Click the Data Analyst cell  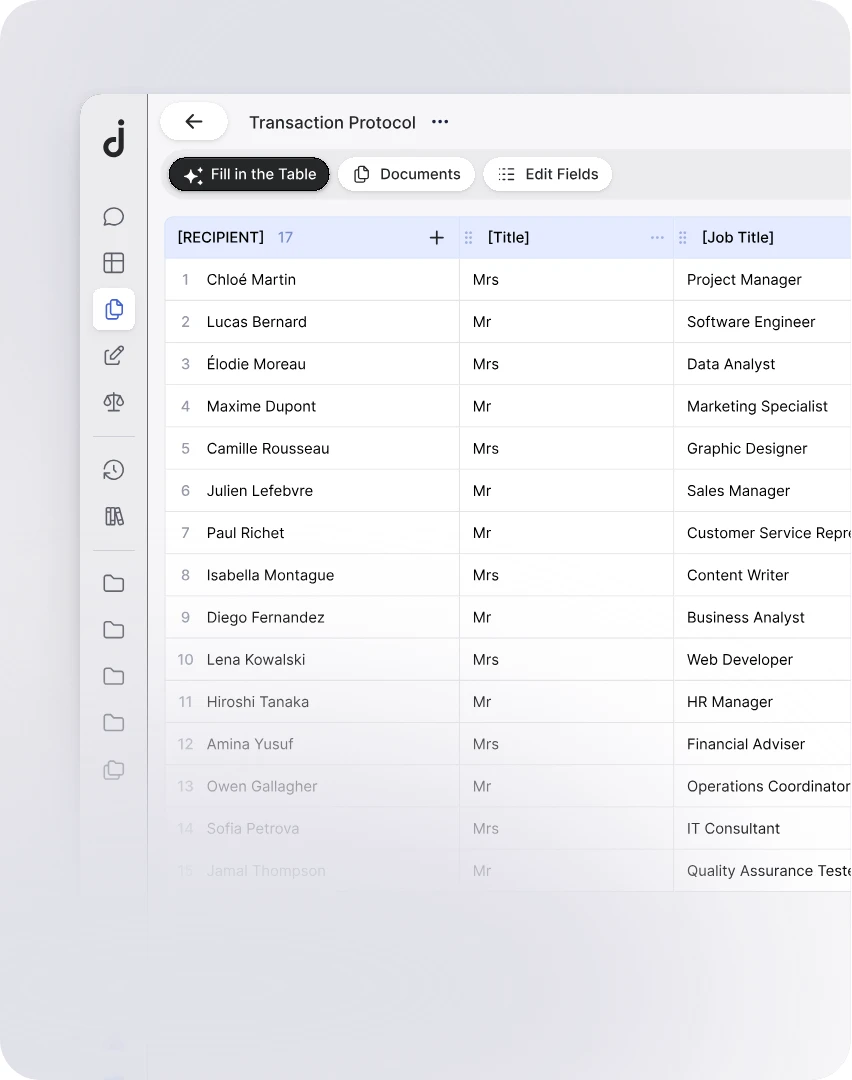tap(762, 364)
